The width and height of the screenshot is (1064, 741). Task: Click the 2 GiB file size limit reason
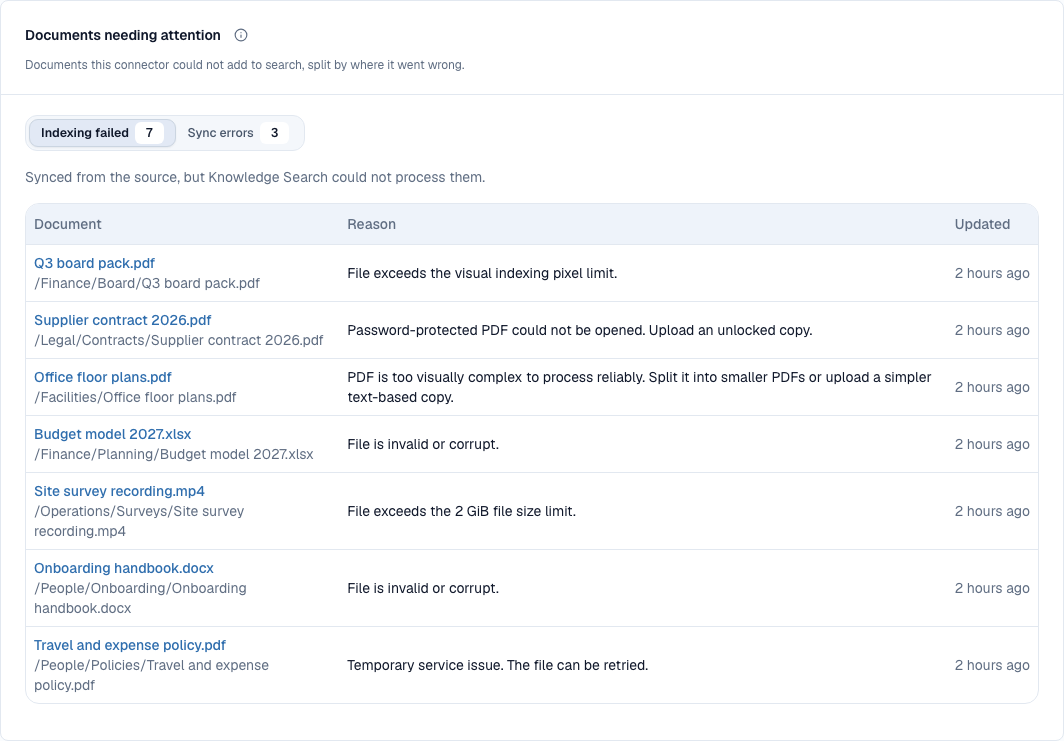point(461,512)
